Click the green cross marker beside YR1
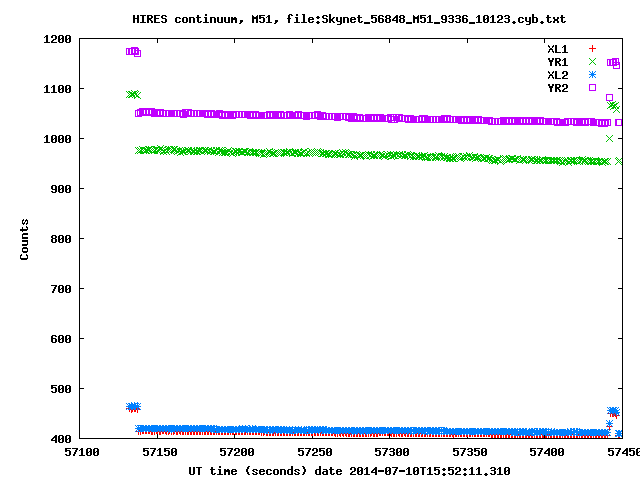 [x=592, y=62]
